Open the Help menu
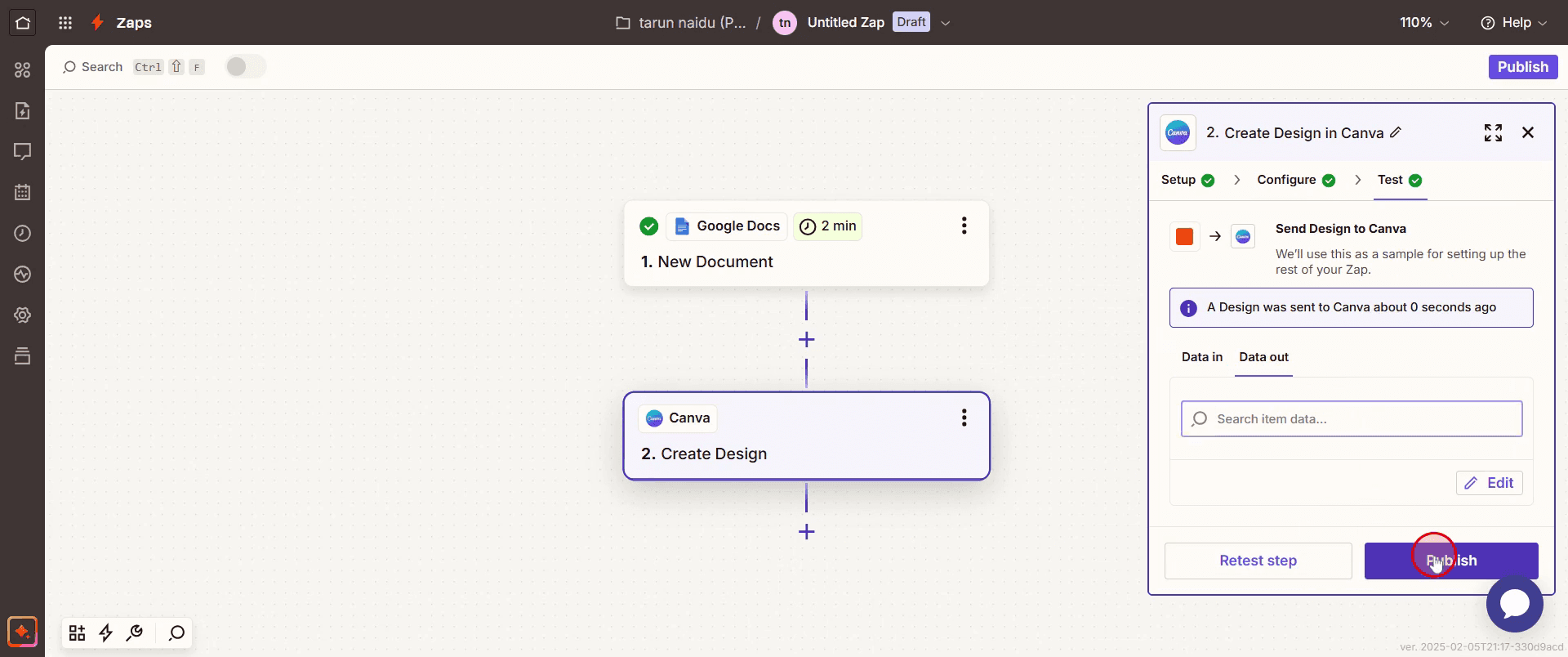1568x657 pixels. [1514, 23]
